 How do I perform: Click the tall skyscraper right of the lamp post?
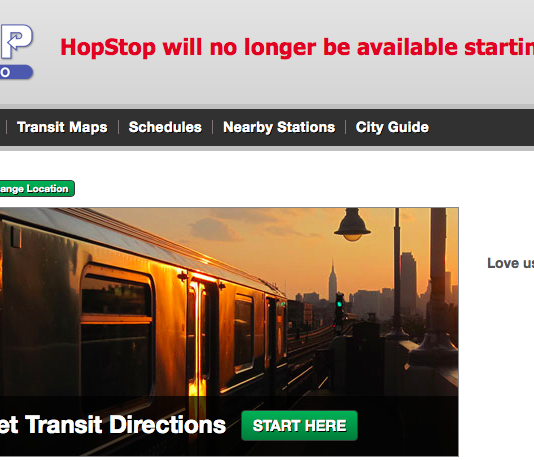tap(409, 284)
